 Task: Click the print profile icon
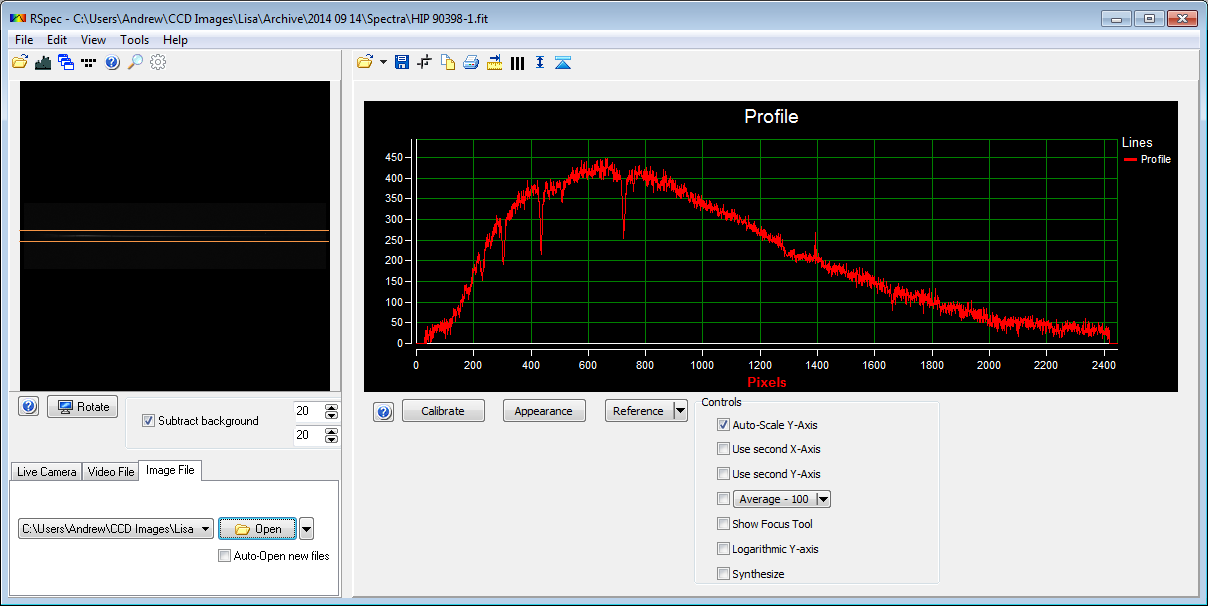pyautogui.click(x=471, y=63)
